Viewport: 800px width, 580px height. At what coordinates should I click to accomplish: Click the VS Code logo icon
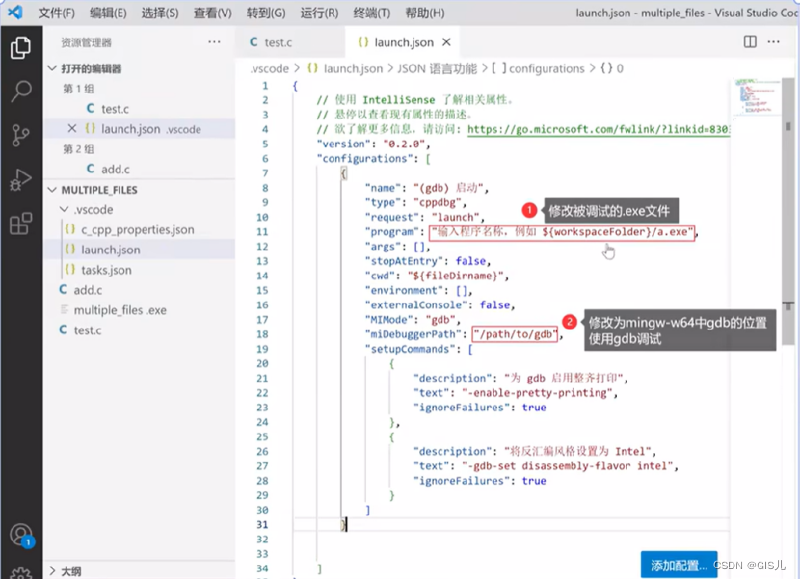click(x=16, y=12)
